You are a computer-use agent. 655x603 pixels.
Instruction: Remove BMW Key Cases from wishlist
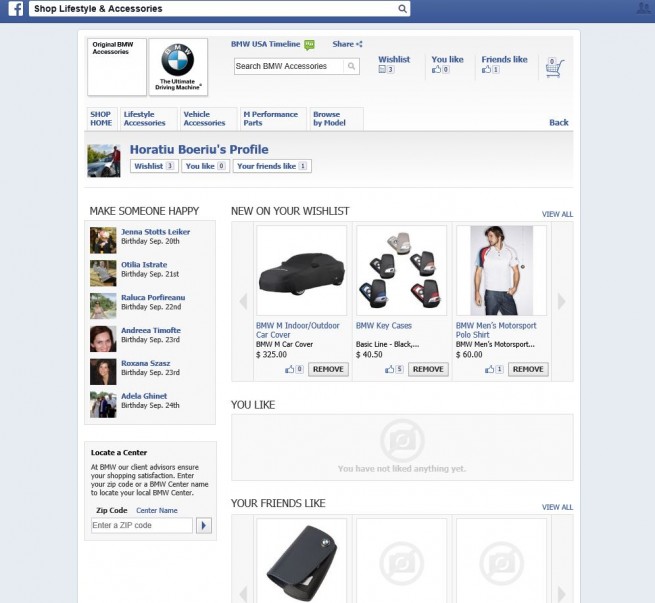pyautogui.click(x=428, y=369)
